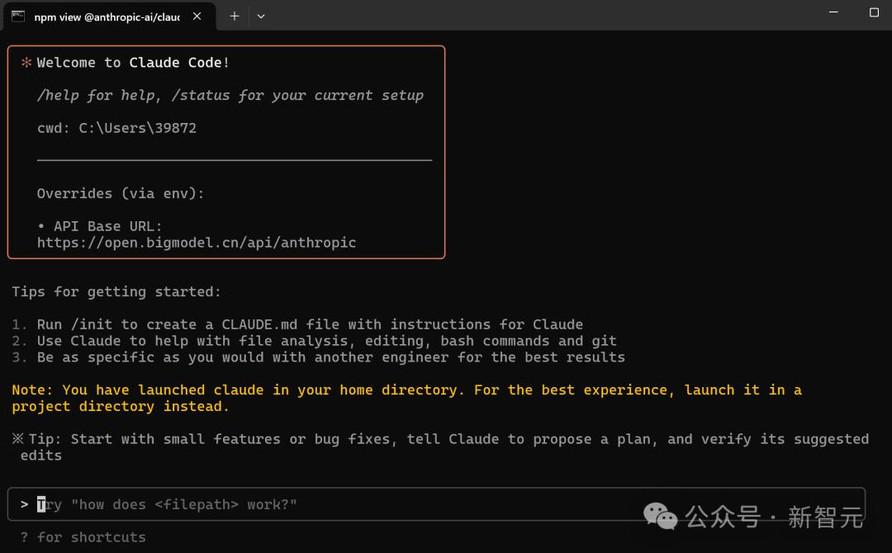Viewport: 892px width, 553px height.
Task: Click the terminal icon on the tab
Action: 18,16
